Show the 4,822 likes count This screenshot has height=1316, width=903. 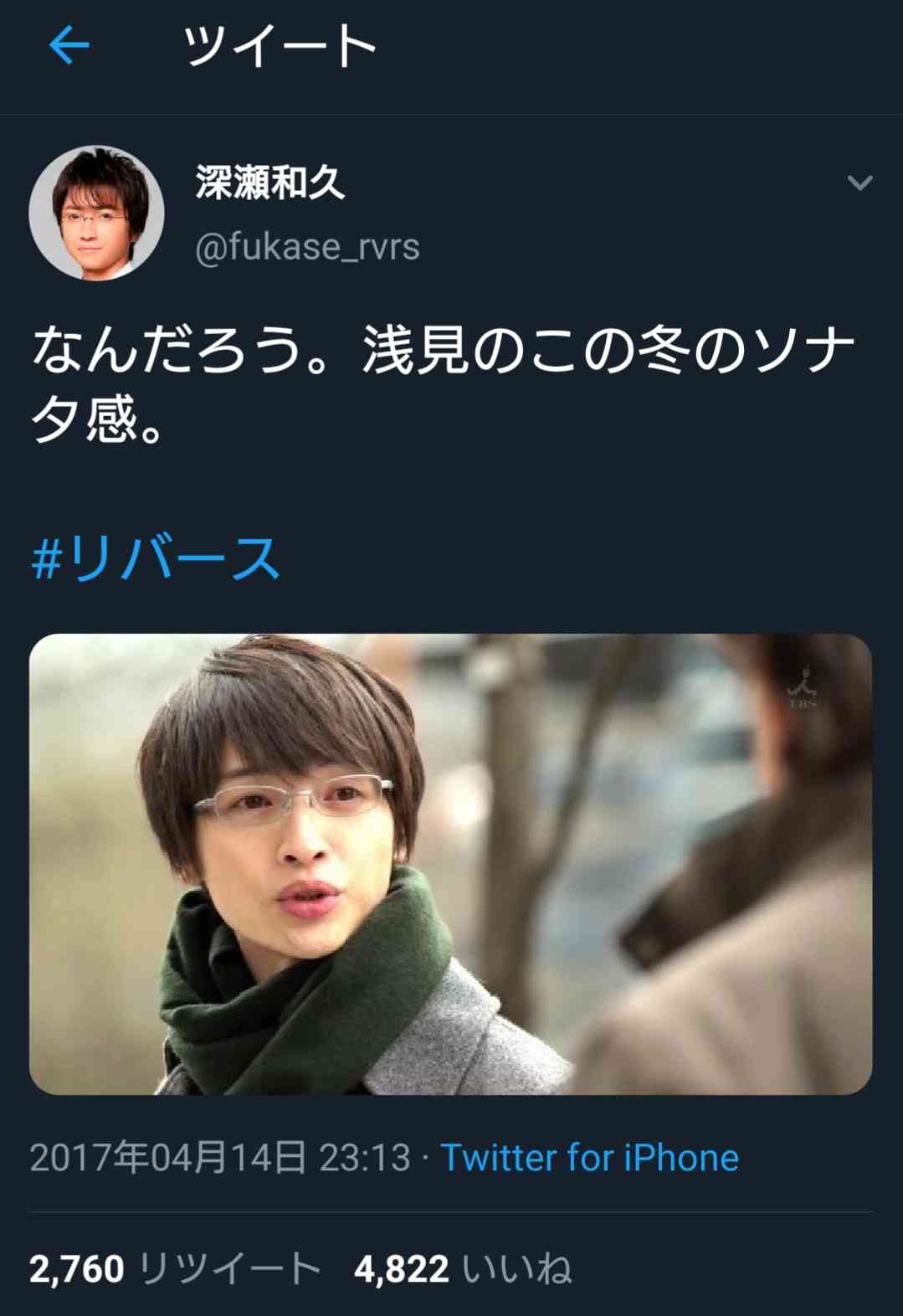pyautogui.click(x=402, y=1269)
